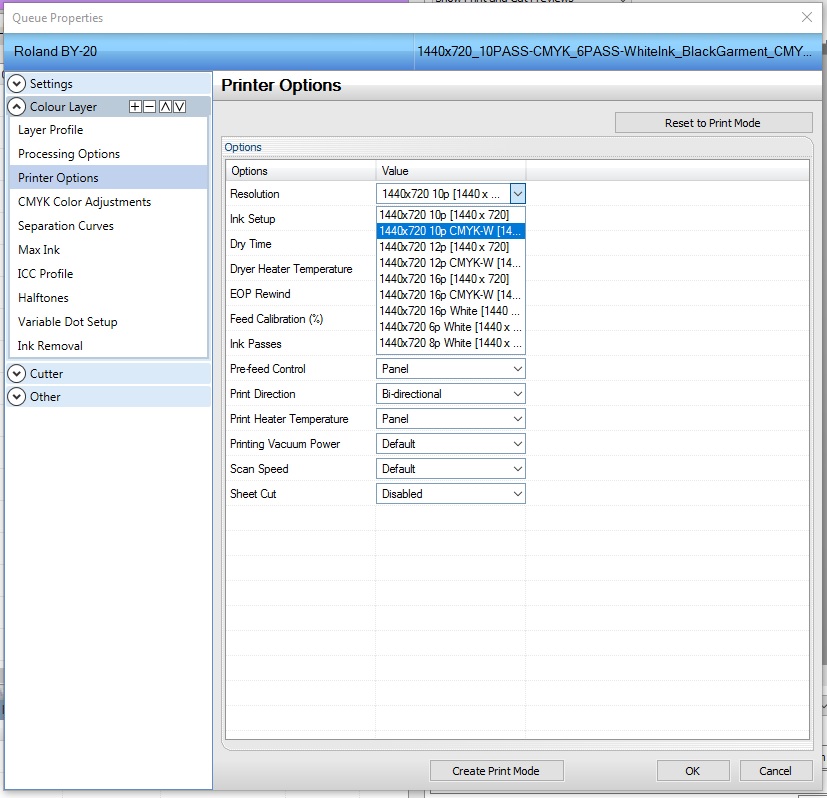This screenshot has height=798, width=827.
Task: Click Create Print Mode button
Action: click(x=496, y=771)
